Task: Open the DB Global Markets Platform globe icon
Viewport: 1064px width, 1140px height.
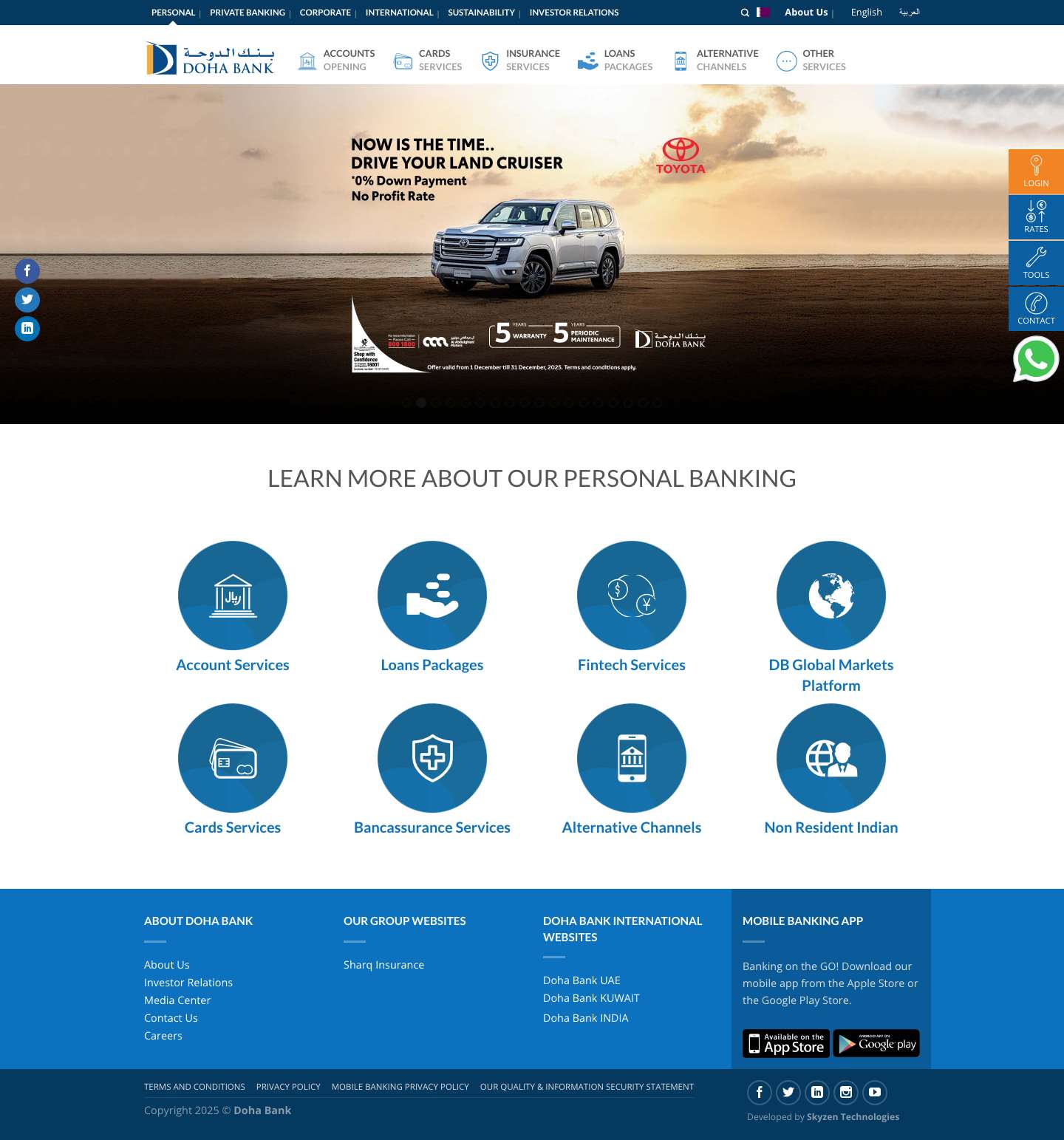Action: click(x=831, y=595)
